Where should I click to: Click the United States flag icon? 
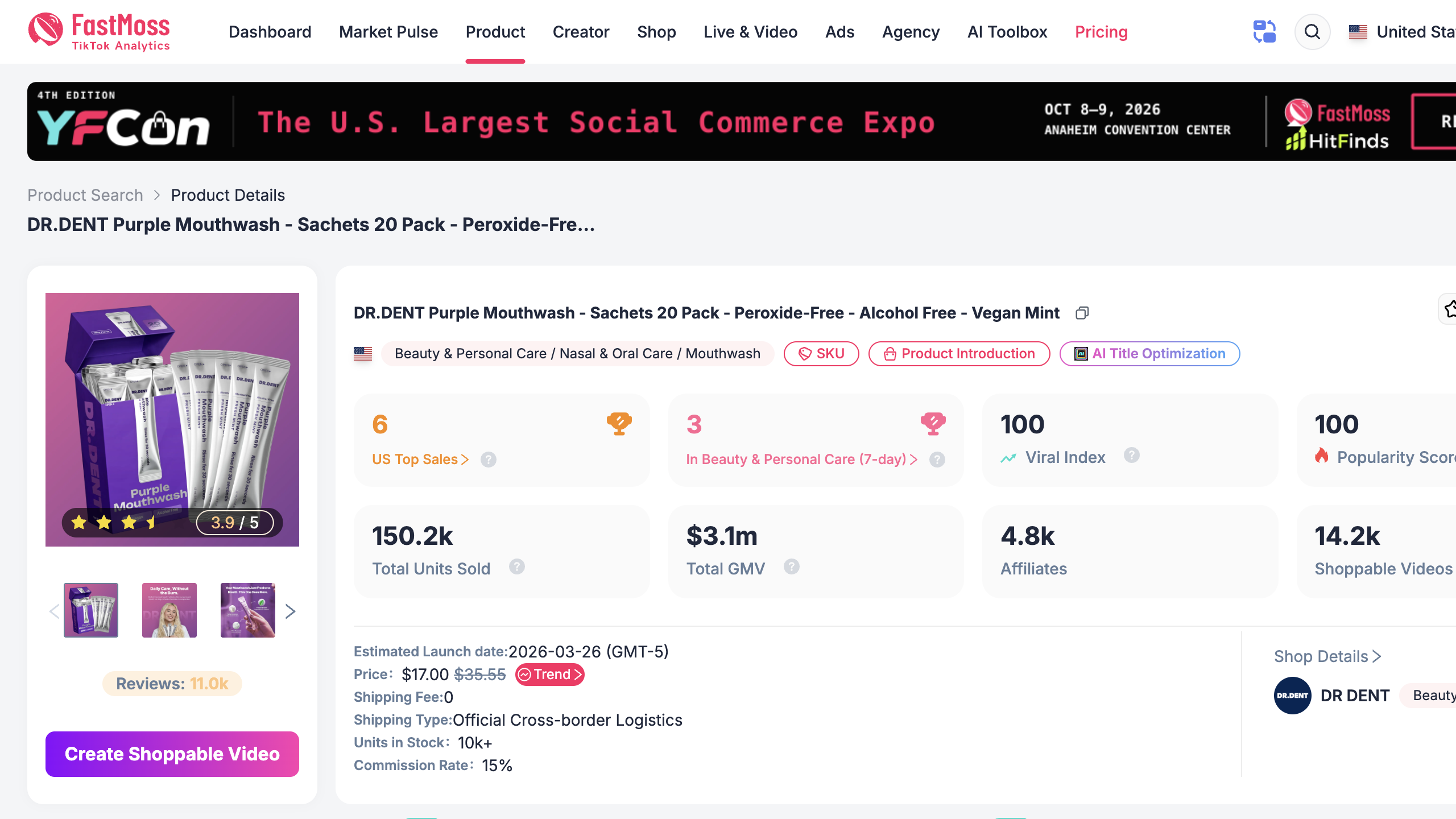(x=1358, y=32)
